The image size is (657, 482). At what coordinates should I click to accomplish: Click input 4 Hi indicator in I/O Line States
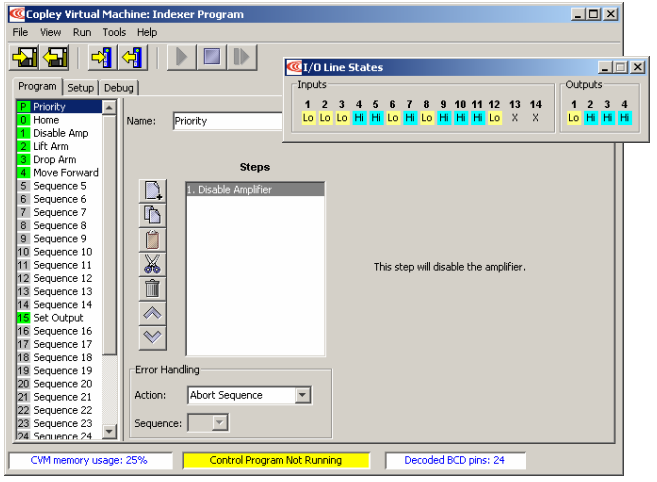point(359,118)
